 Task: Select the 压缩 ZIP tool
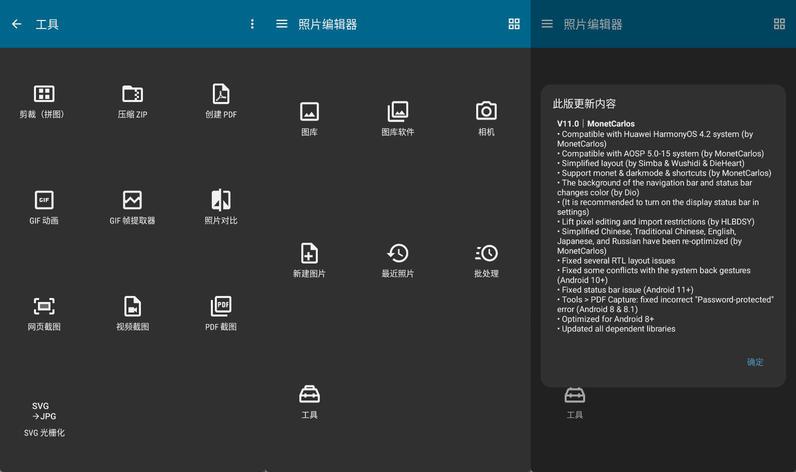coord(132,100)
